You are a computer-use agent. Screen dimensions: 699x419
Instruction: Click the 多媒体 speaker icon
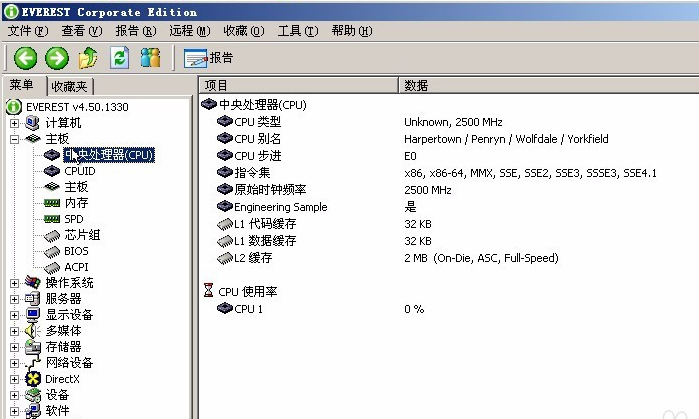click(x=32, y=331)
